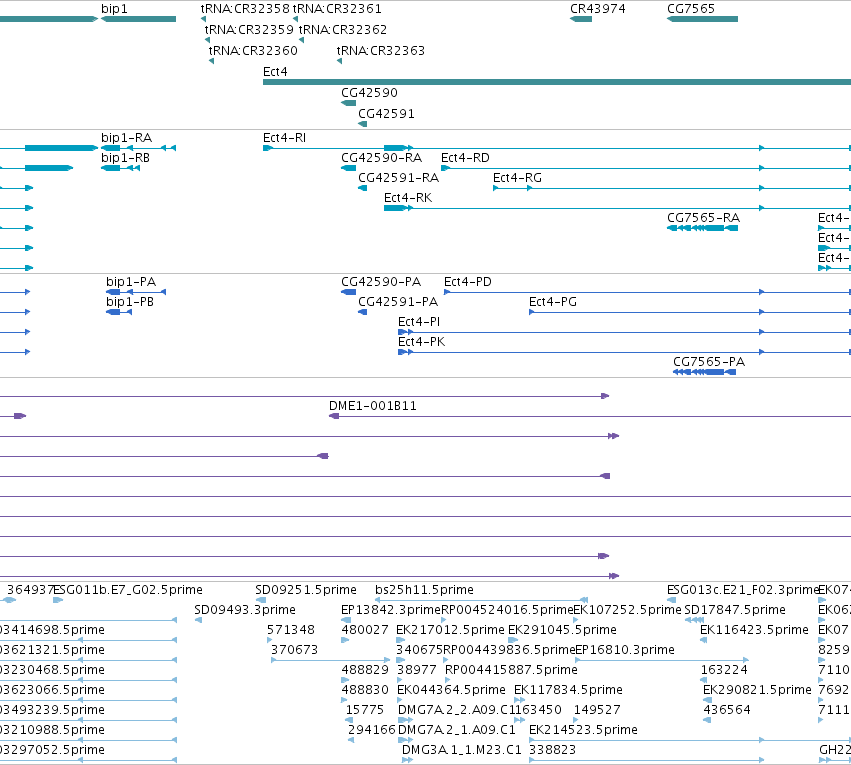Click the 571348 EST marker

tap(270, 640)
